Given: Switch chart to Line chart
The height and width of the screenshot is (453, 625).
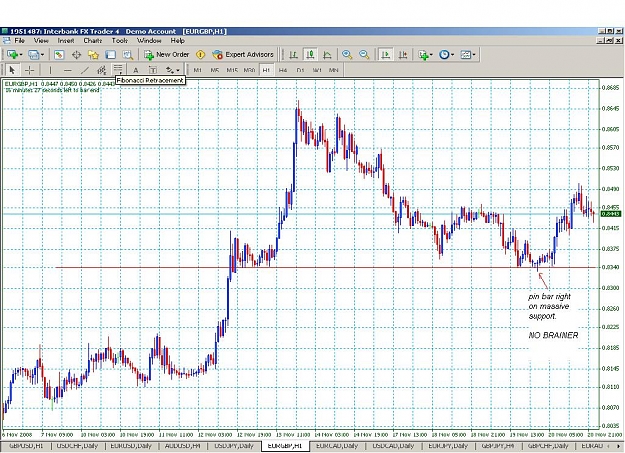Looking at the screenshot, I should pos(327,55).
